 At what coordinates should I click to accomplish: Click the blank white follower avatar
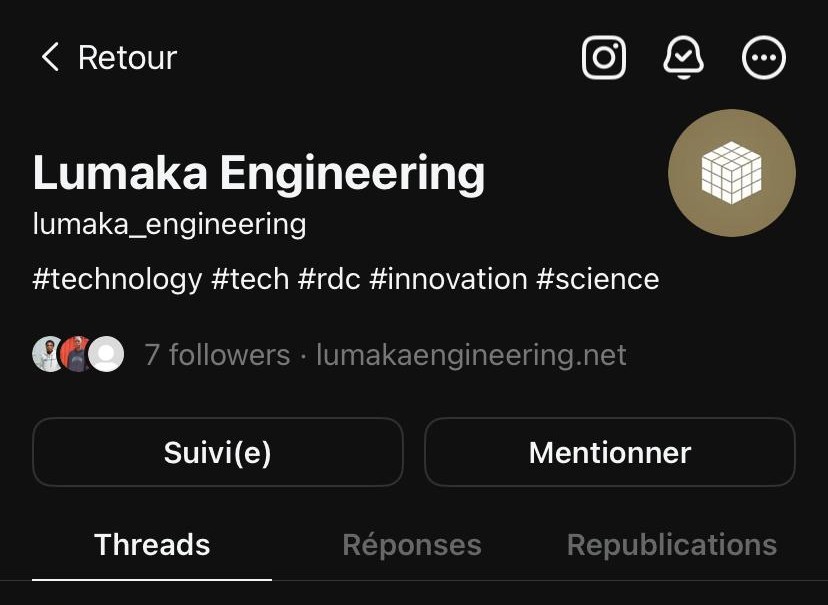click(x=107, y=354)
